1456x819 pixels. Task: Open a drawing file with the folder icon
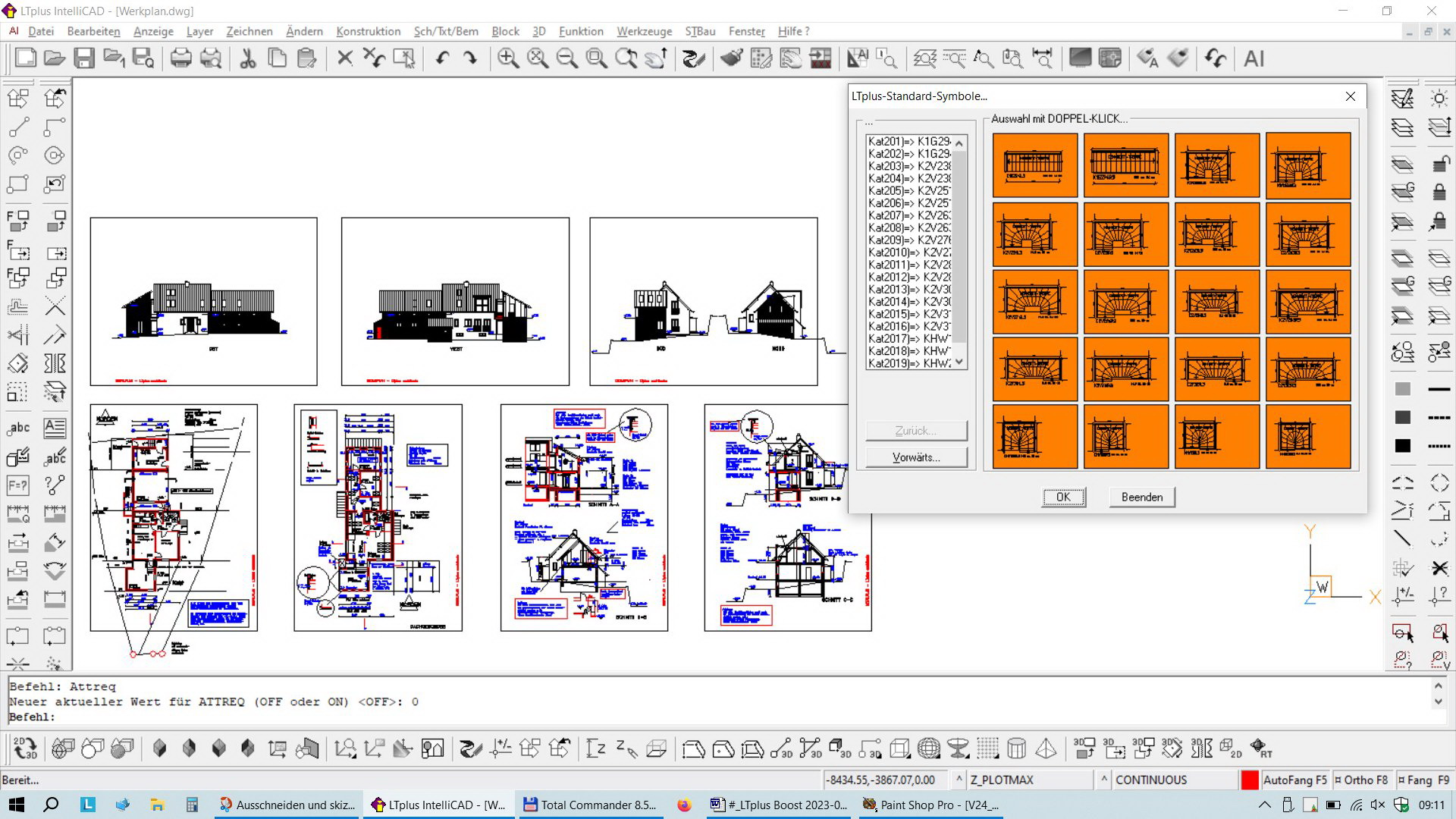54,58
